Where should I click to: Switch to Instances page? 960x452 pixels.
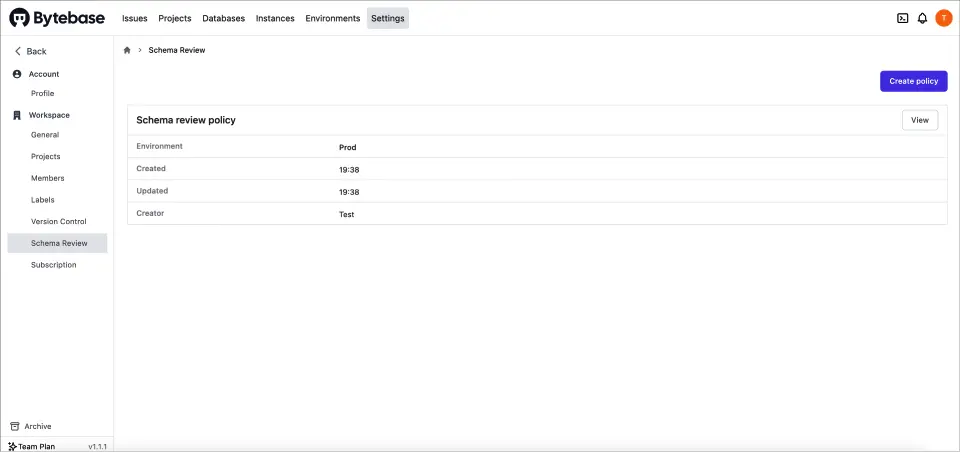point(275,18)
